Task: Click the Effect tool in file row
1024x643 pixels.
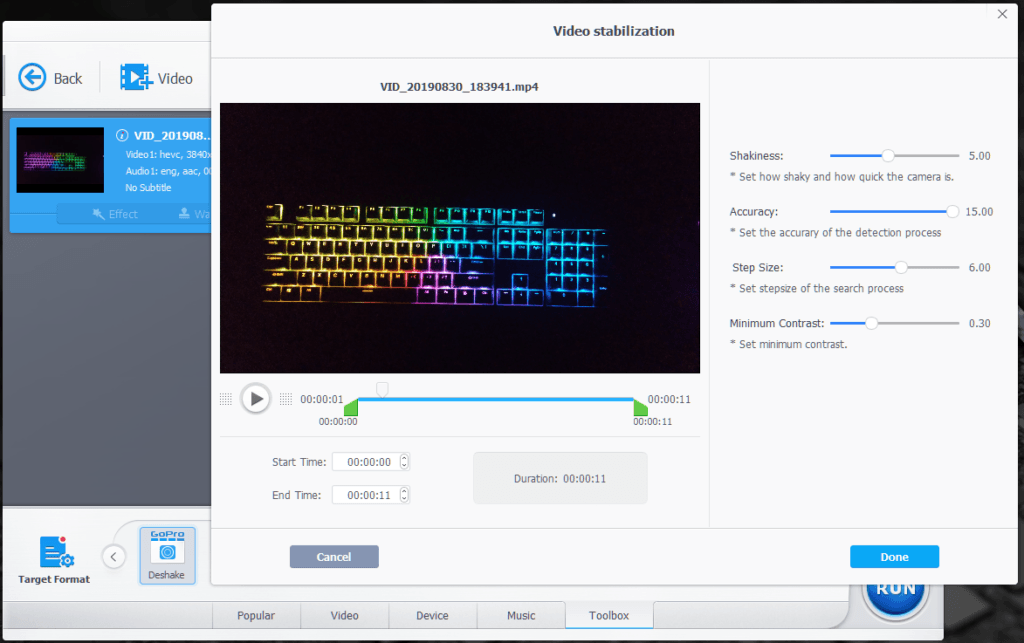Action: point(115,214)
